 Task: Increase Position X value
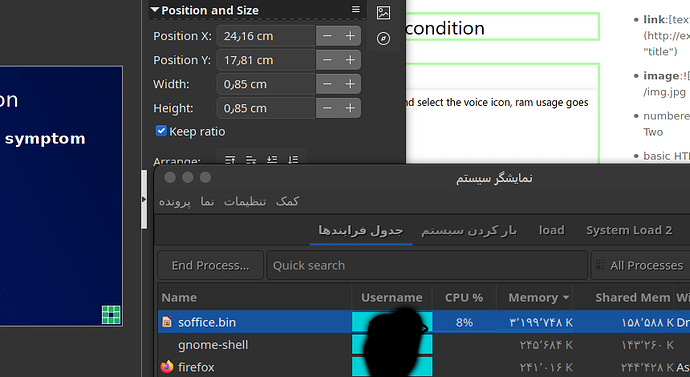350,36
